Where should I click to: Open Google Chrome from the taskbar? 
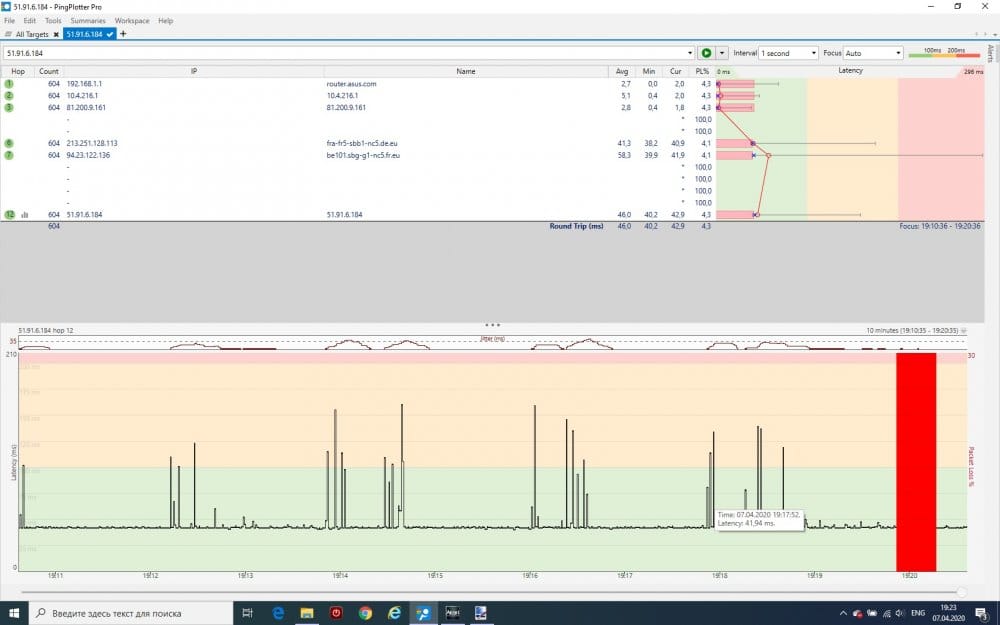point(365,613)
